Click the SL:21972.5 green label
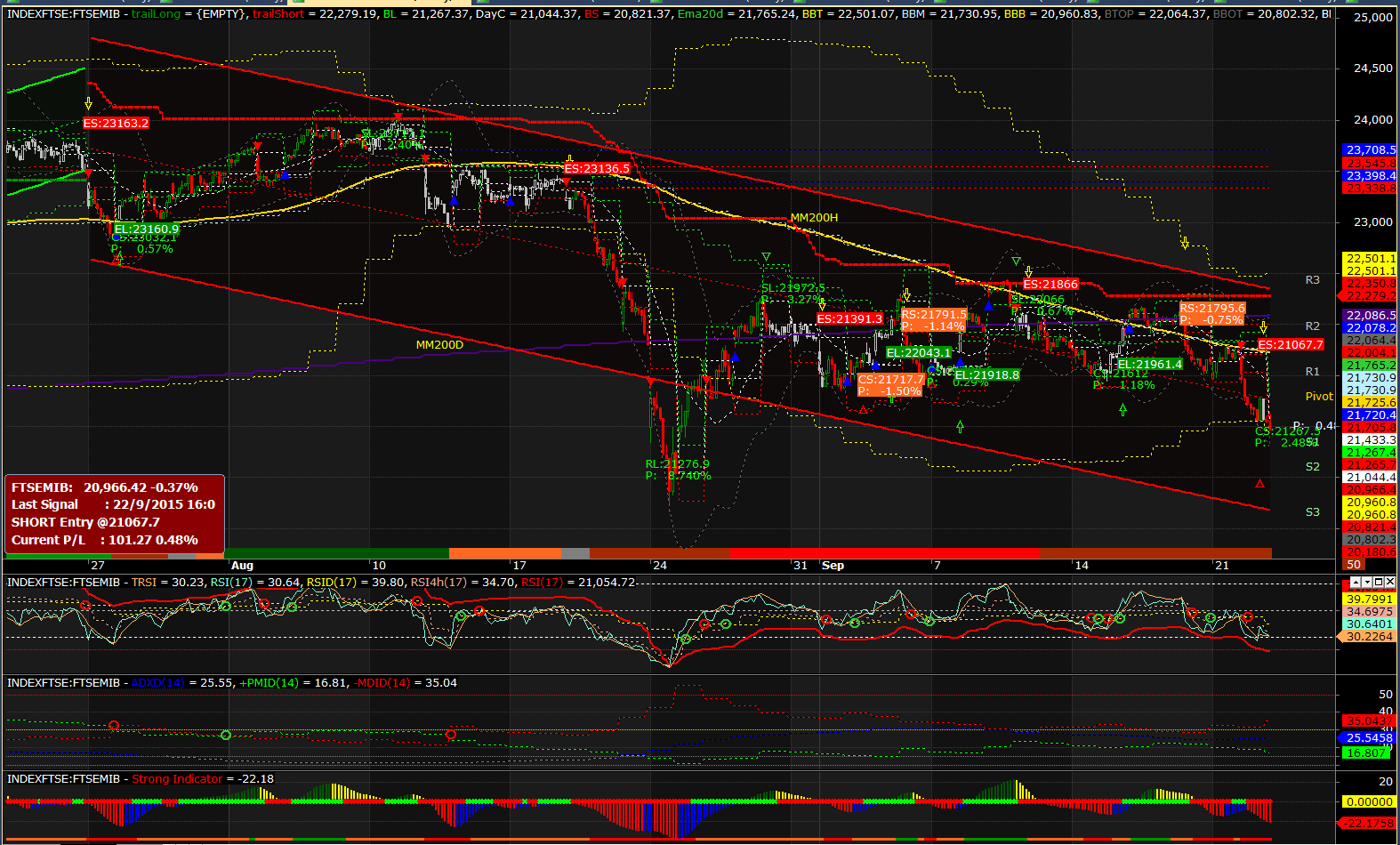The width and height of the screenshot is (1400, 845). click(793, 288)
